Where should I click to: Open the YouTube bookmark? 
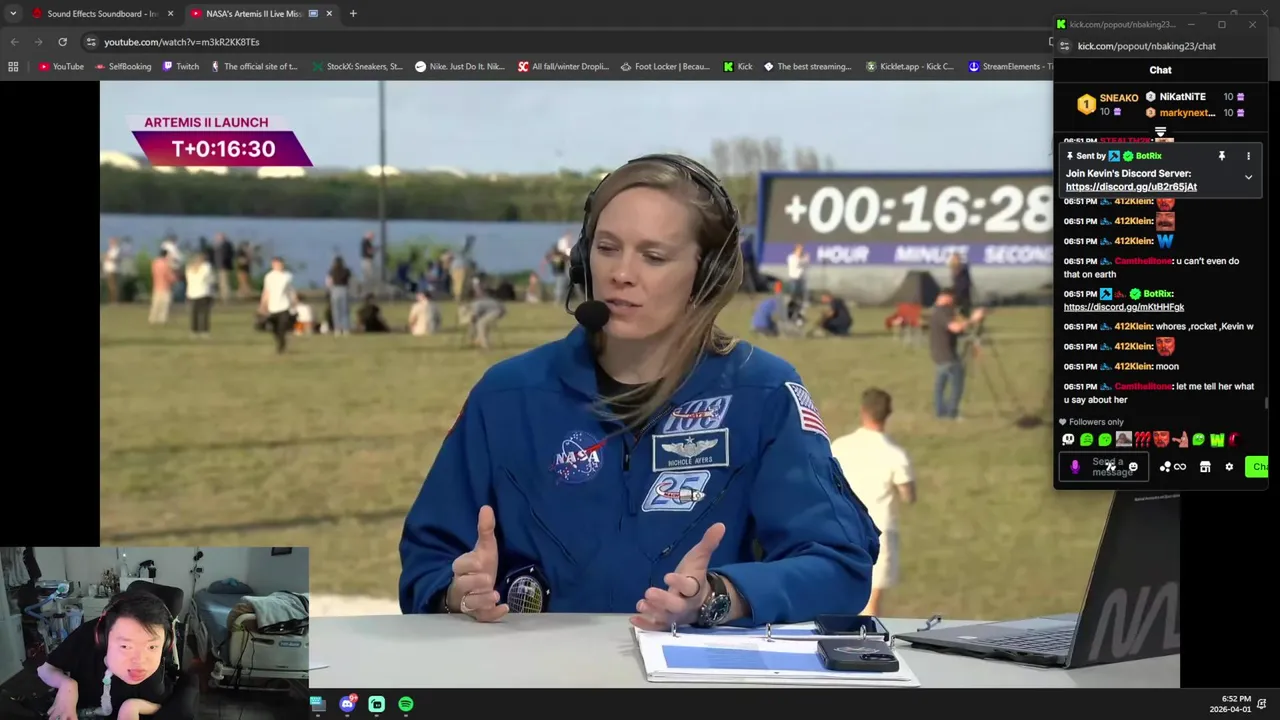(61, 67)
